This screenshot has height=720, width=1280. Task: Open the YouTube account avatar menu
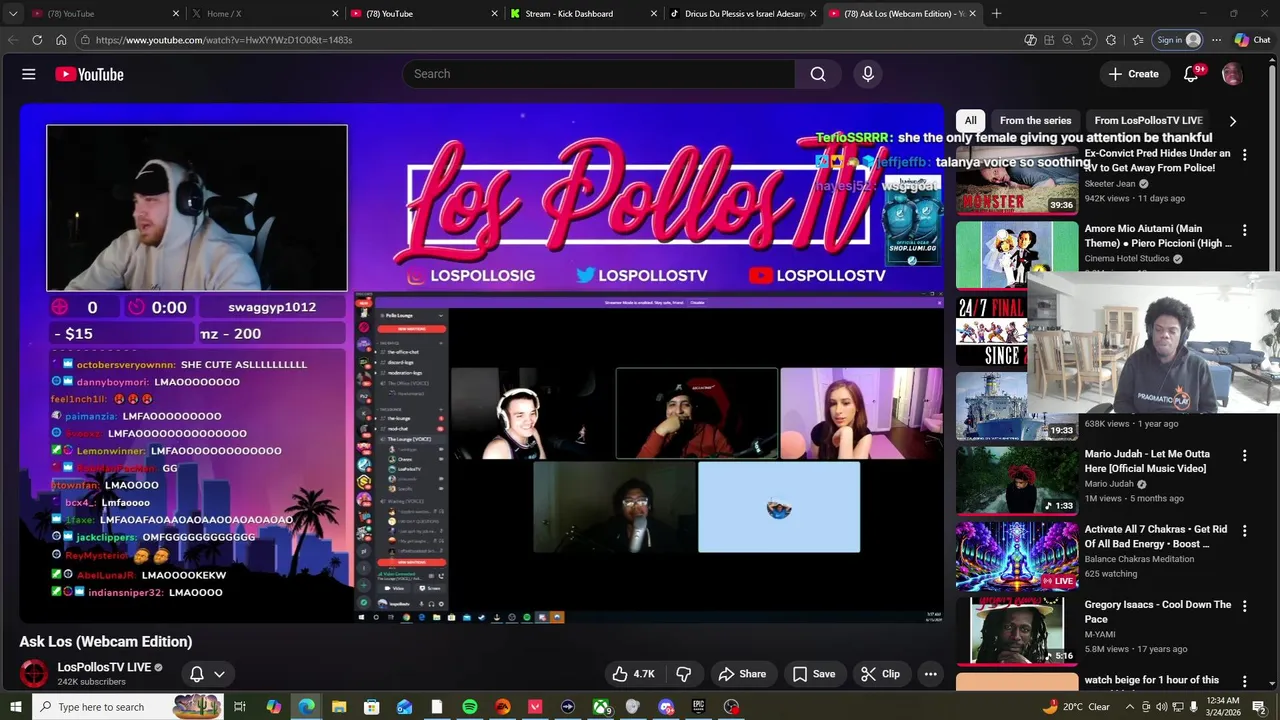[x=1232, y=74]
